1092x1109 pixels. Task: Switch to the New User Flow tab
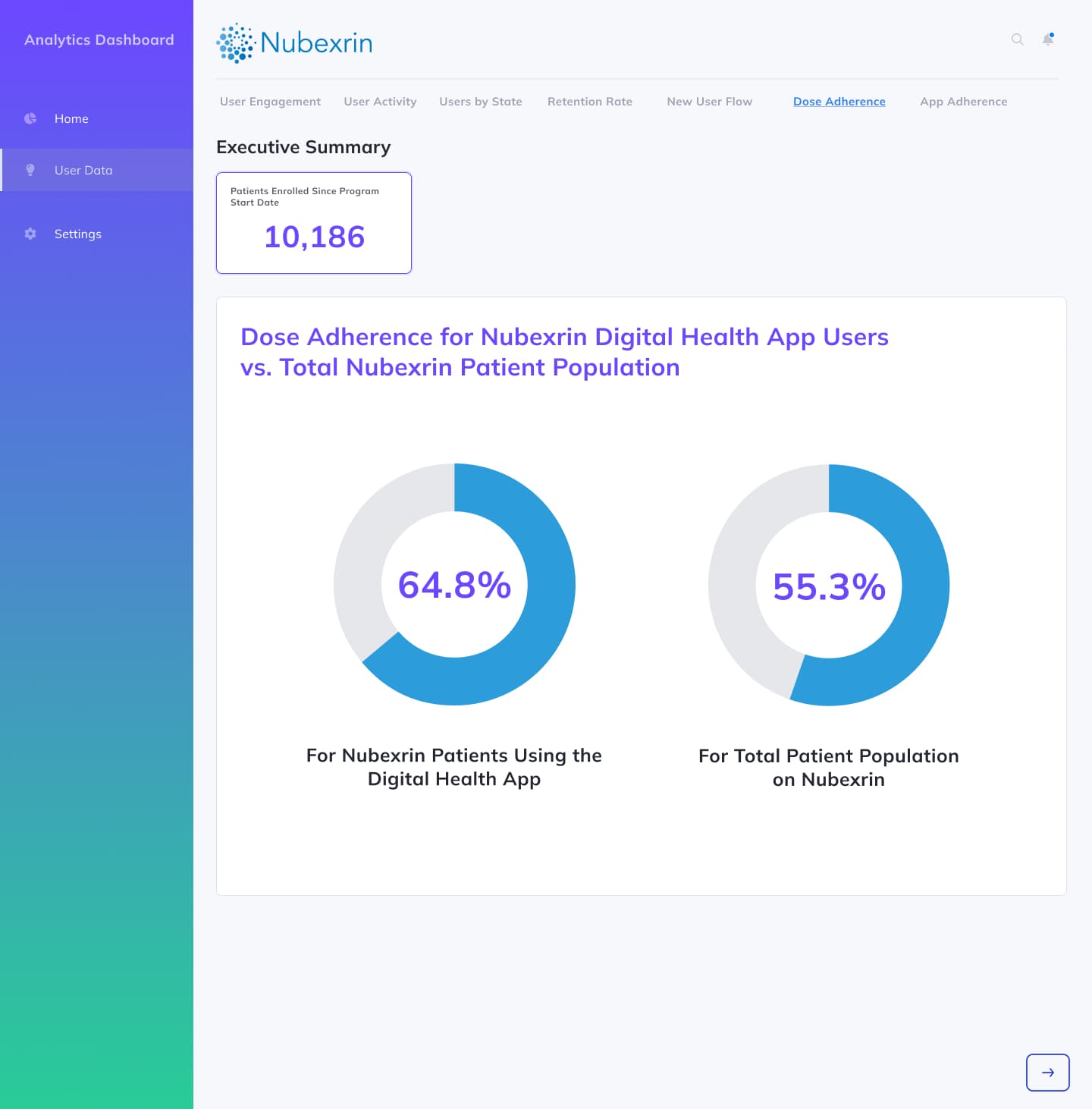click(709, 102)
